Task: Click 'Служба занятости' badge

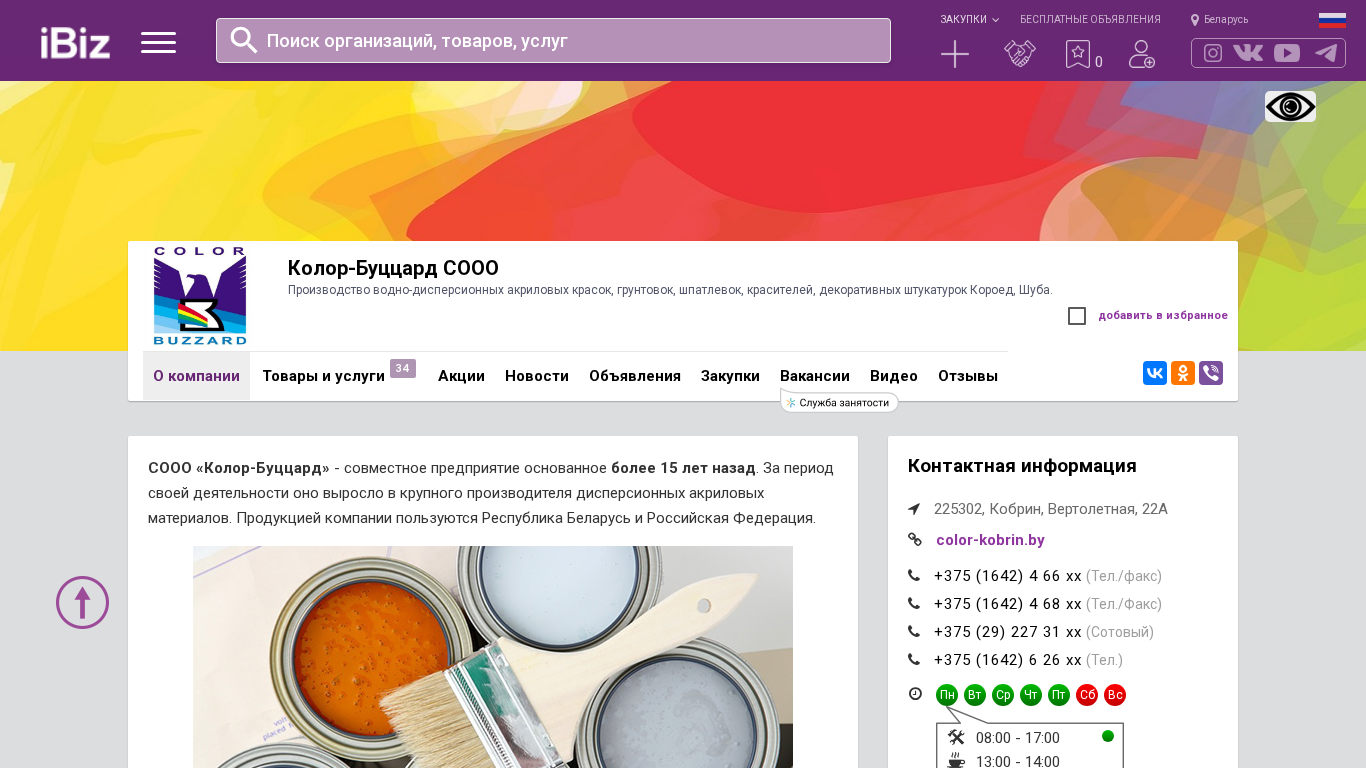Action: [x=839, y=402]
